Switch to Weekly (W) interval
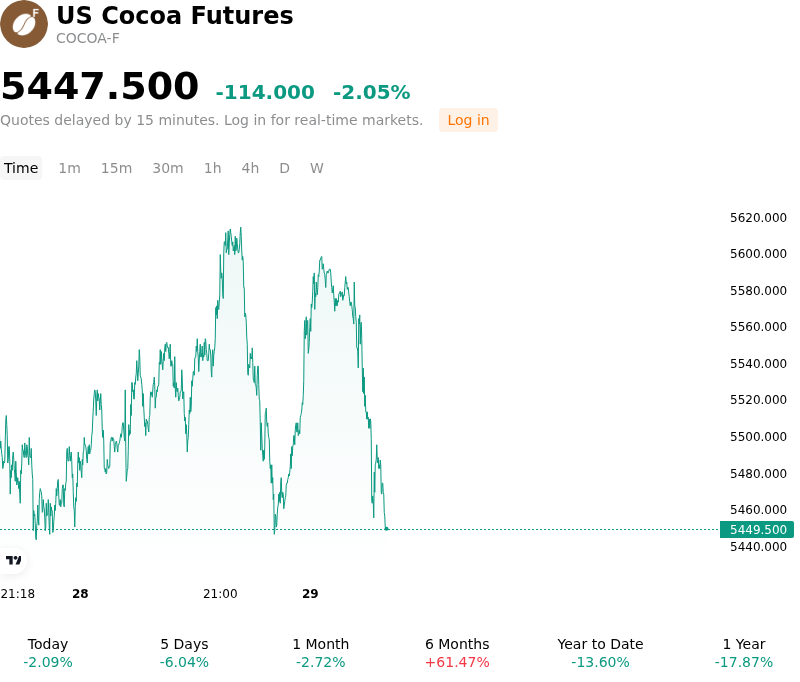Screen dimensions: 800x682 pos(317,168)
